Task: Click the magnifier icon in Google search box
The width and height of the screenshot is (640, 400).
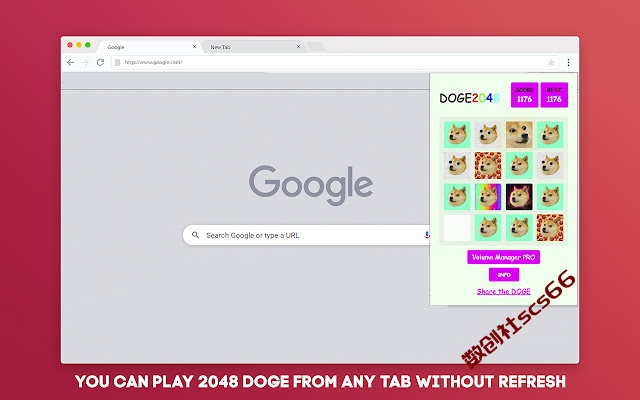Action: click(x=196, y=235)
